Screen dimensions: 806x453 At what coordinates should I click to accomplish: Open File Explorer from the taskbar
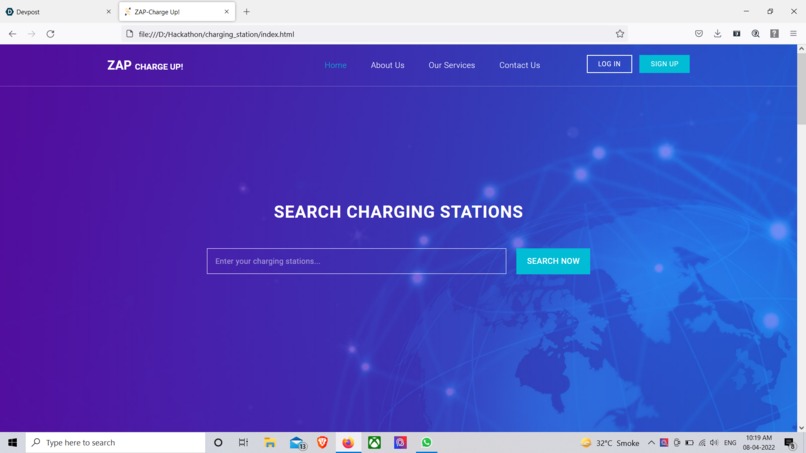270,442
